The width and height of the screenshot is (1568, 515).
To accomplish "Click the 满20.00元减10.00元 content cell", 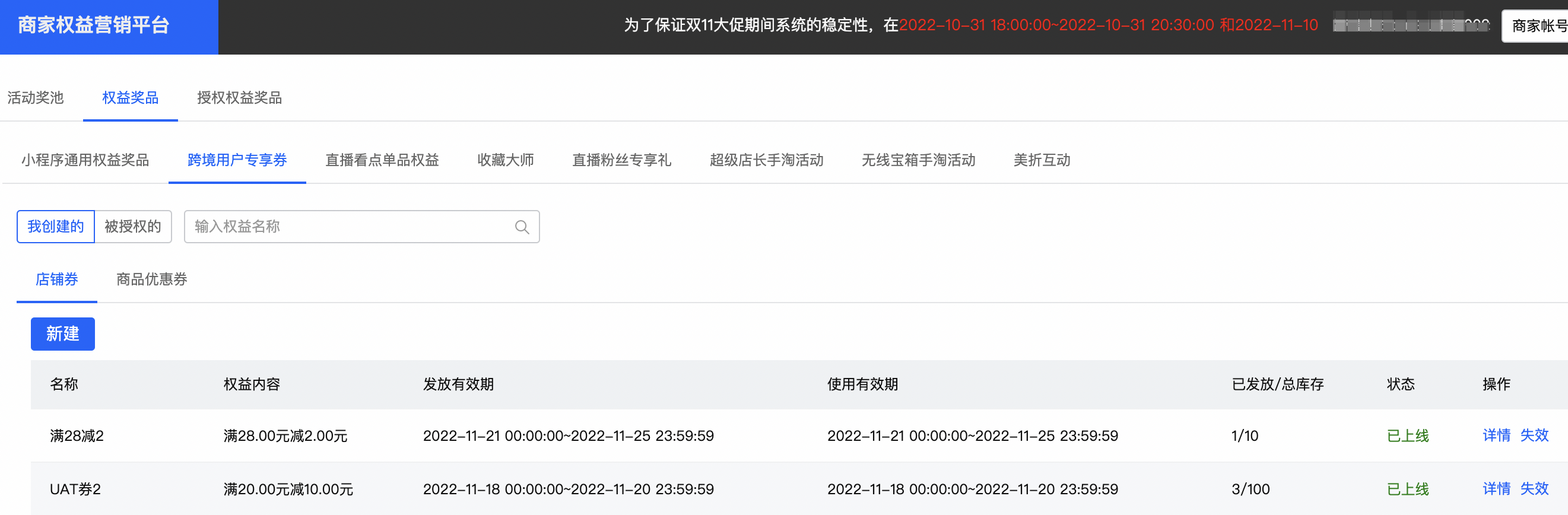I will pos(288,489).
